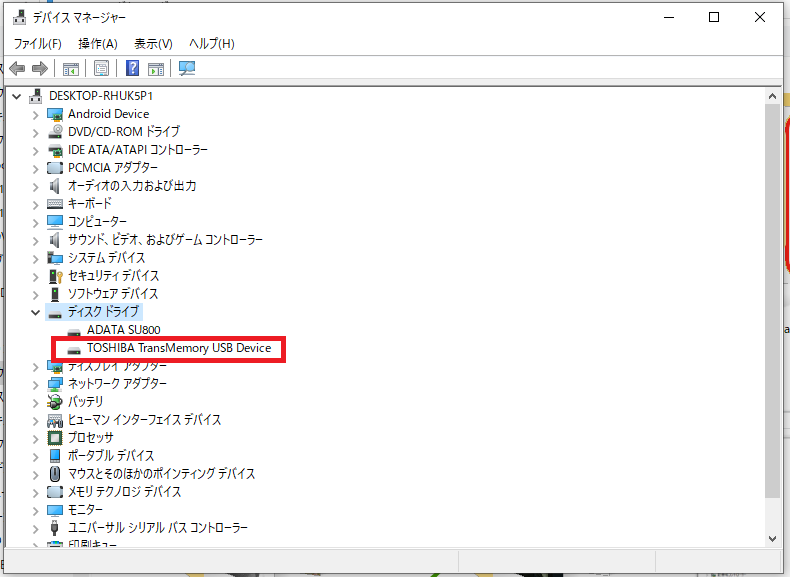Click the vertical scrollbar thumb
This screenshot has height=577, width=790.
(x=772, y=301)
